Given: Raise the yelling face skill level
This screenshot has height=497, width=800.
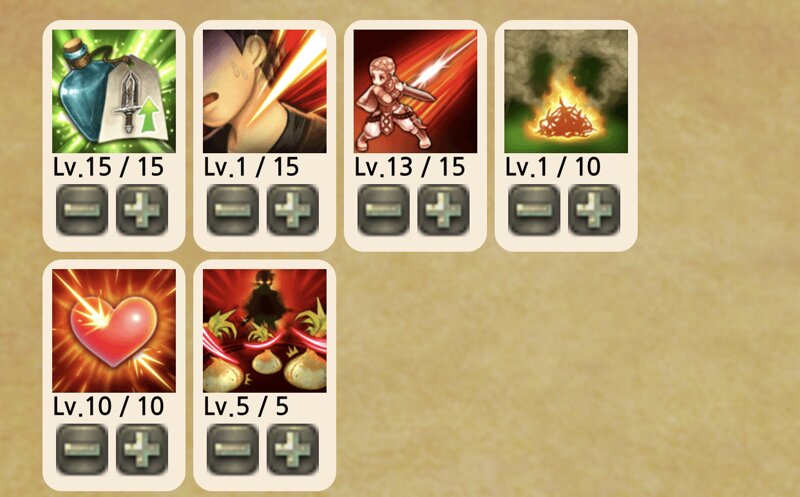Looking at the screenshot, I should (293, 210).
